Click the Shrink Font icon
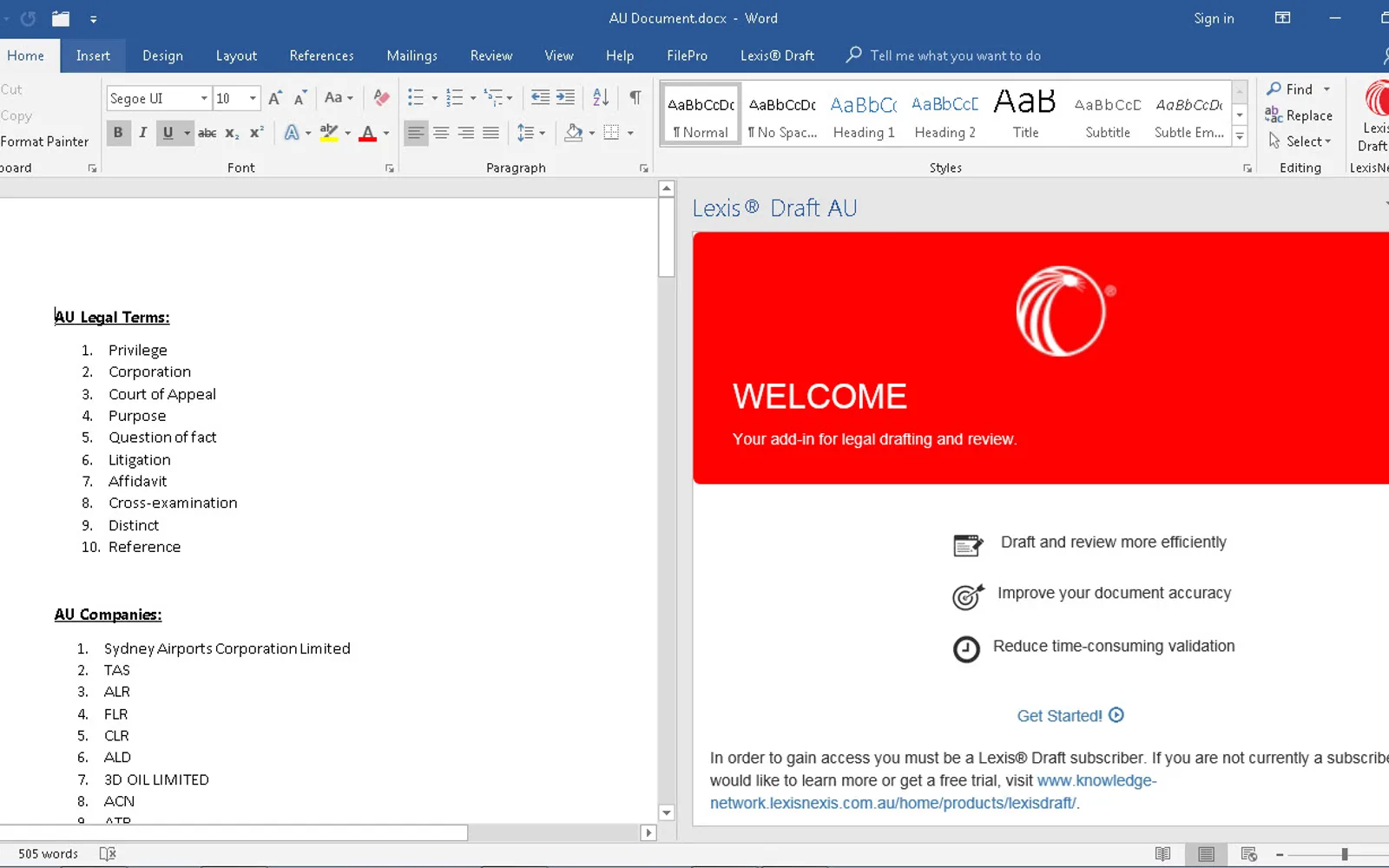 coord(300,98)
